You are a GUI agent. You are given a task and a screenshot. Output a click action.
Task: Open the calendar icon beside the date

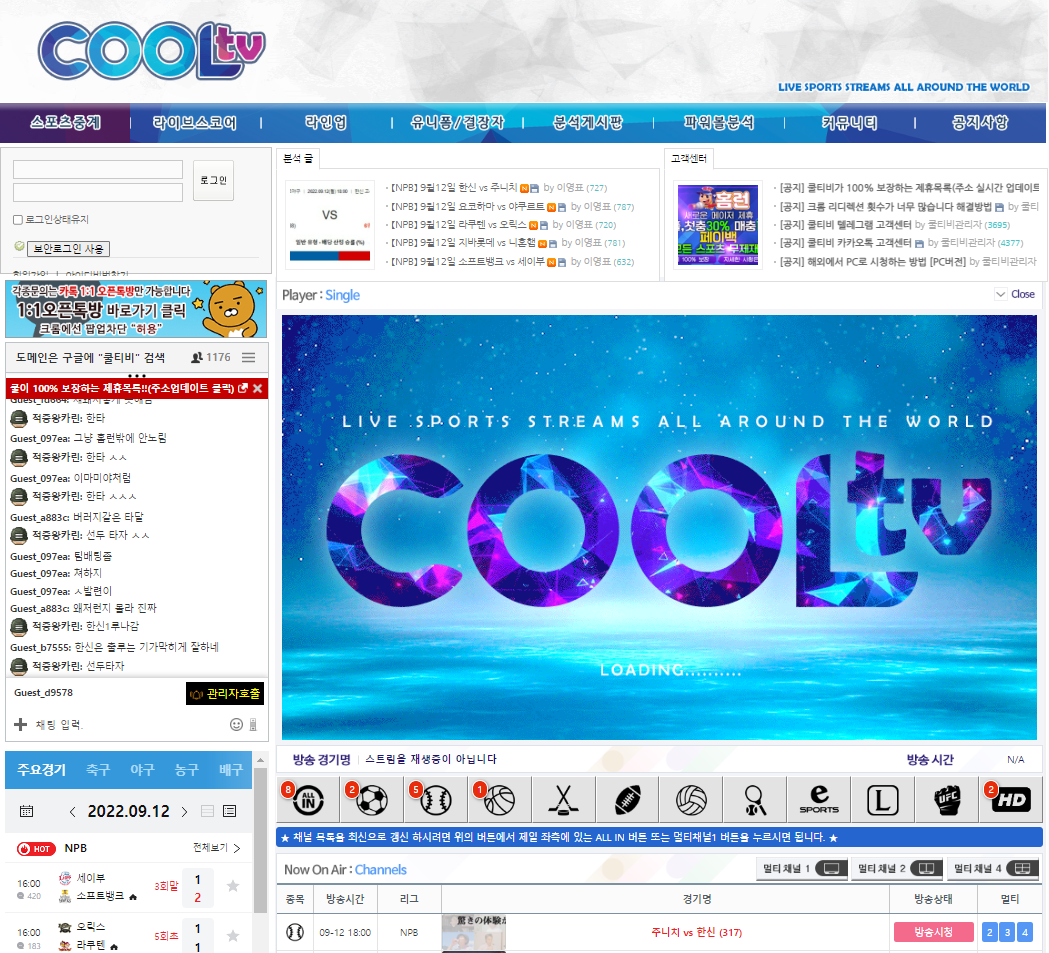click(27, 810)
